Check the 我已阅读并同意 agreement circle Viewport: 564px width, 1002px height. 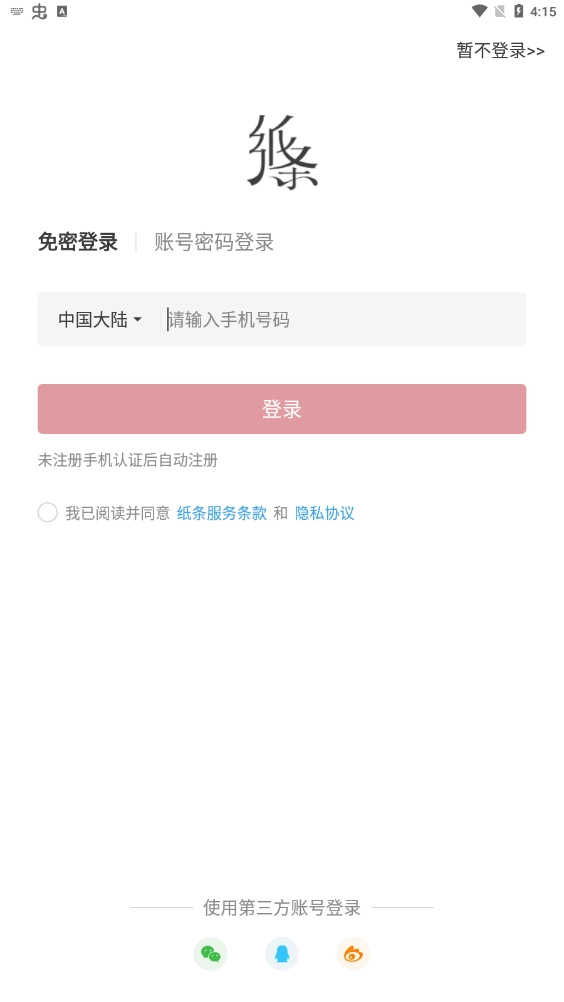48,513
